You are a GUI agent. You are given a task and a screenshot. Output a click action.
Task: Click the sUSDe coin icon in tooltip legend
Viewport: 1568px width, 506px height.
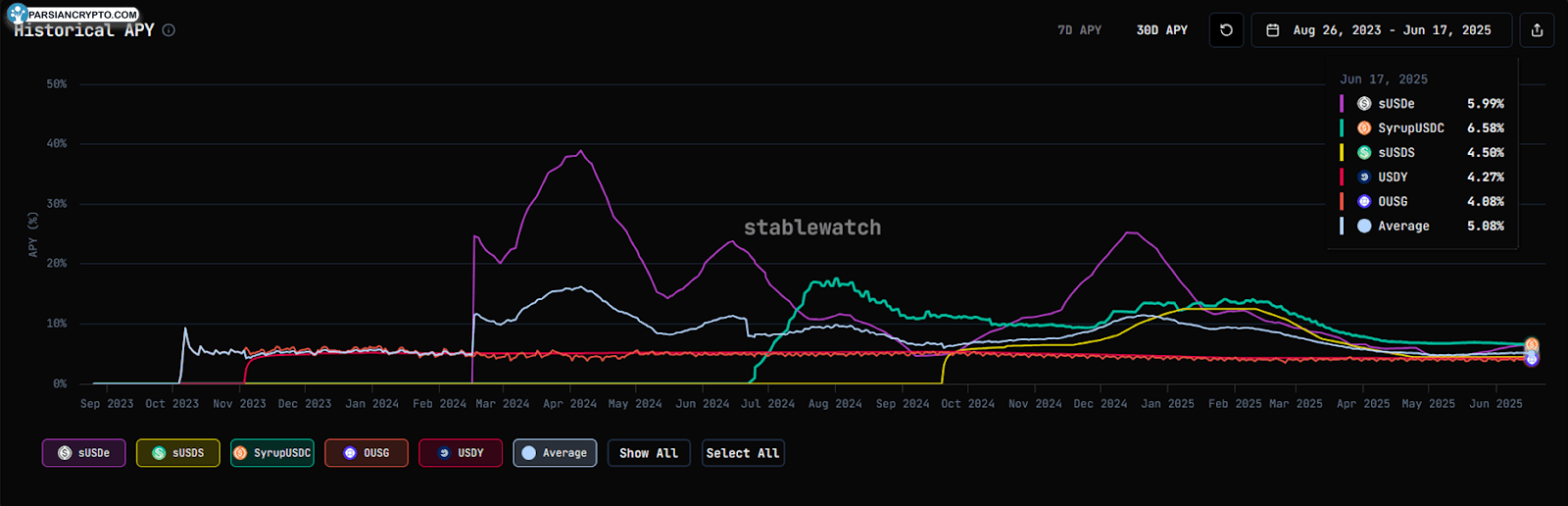click(1364, 104)
